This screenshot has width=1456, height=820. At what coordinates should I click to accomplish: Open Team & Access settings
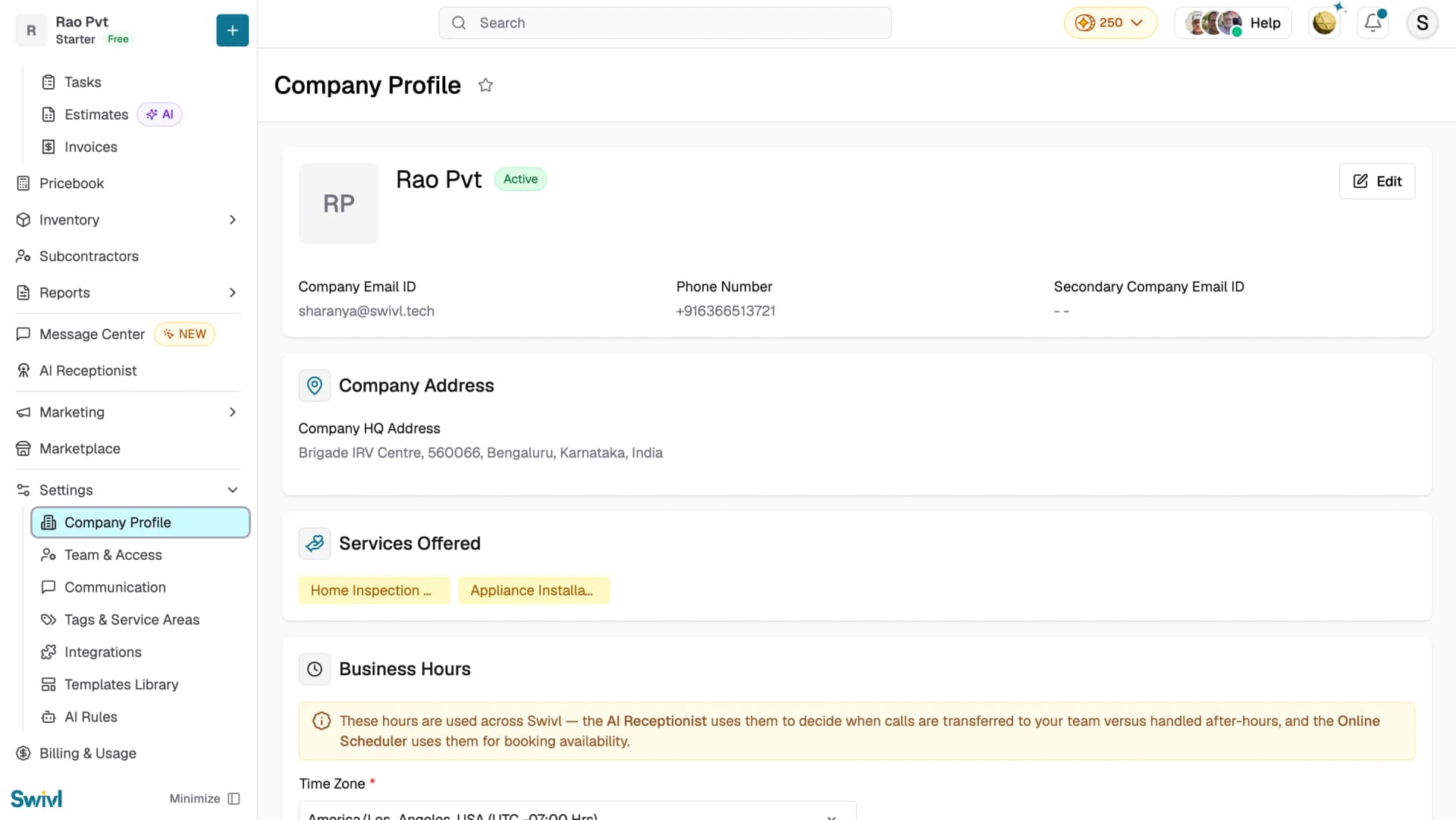(113, 555)
